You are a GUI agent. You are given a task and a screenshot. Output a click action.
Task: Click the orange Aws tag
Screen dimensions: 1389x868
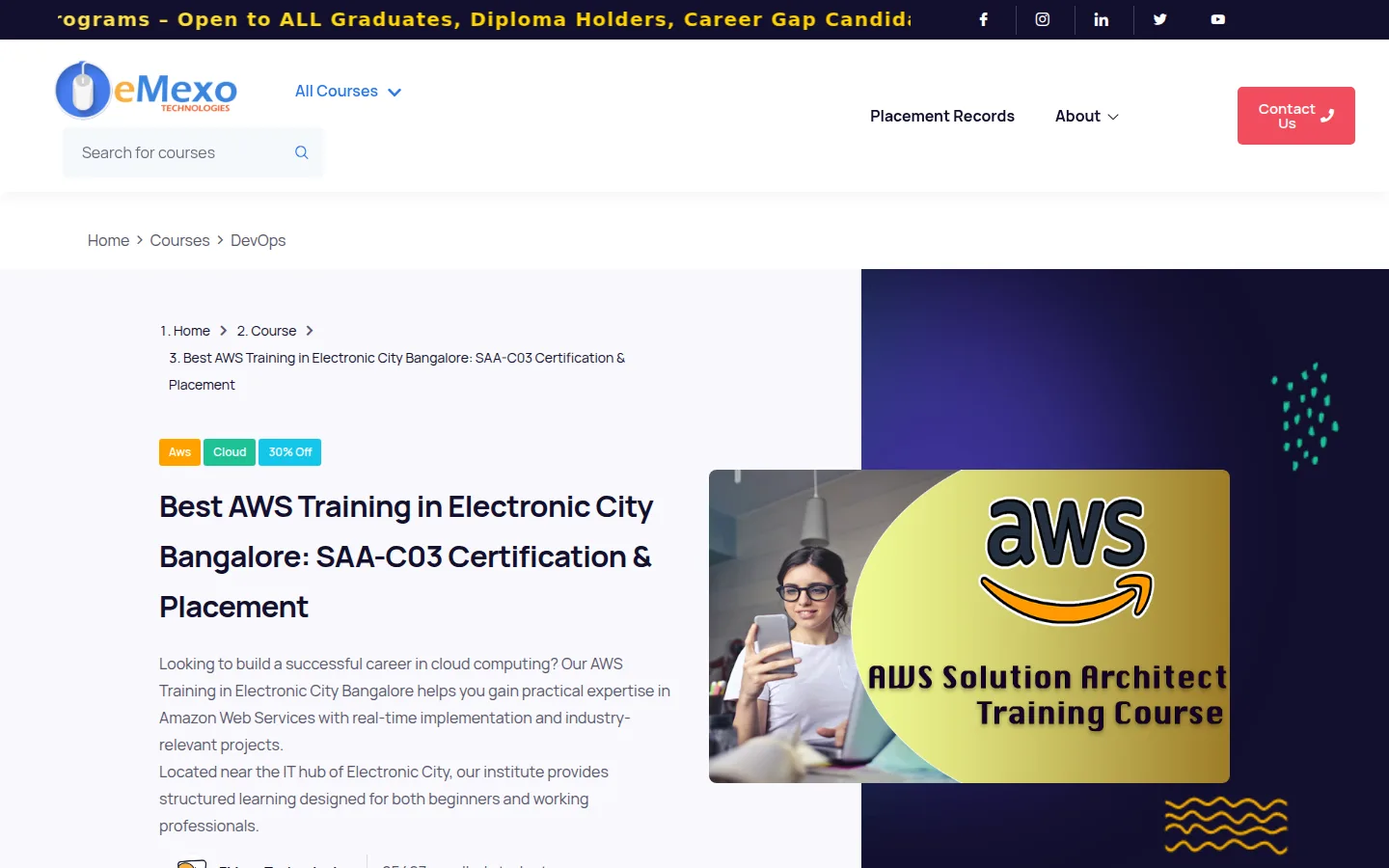pyautogui.click(x=179, y=452)
